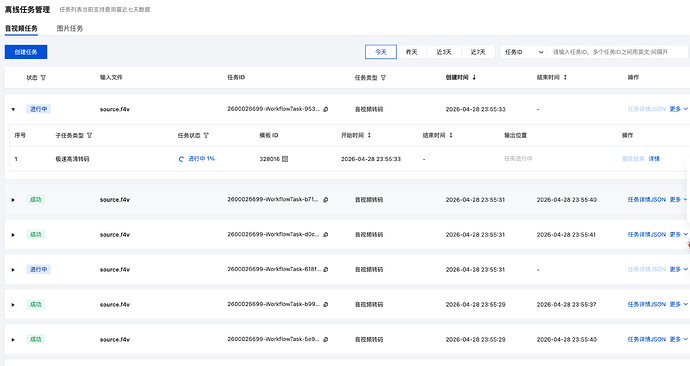Select the 昨天 time range
The width and height of the screenshot is (690, 366).
tap(411, 52)
